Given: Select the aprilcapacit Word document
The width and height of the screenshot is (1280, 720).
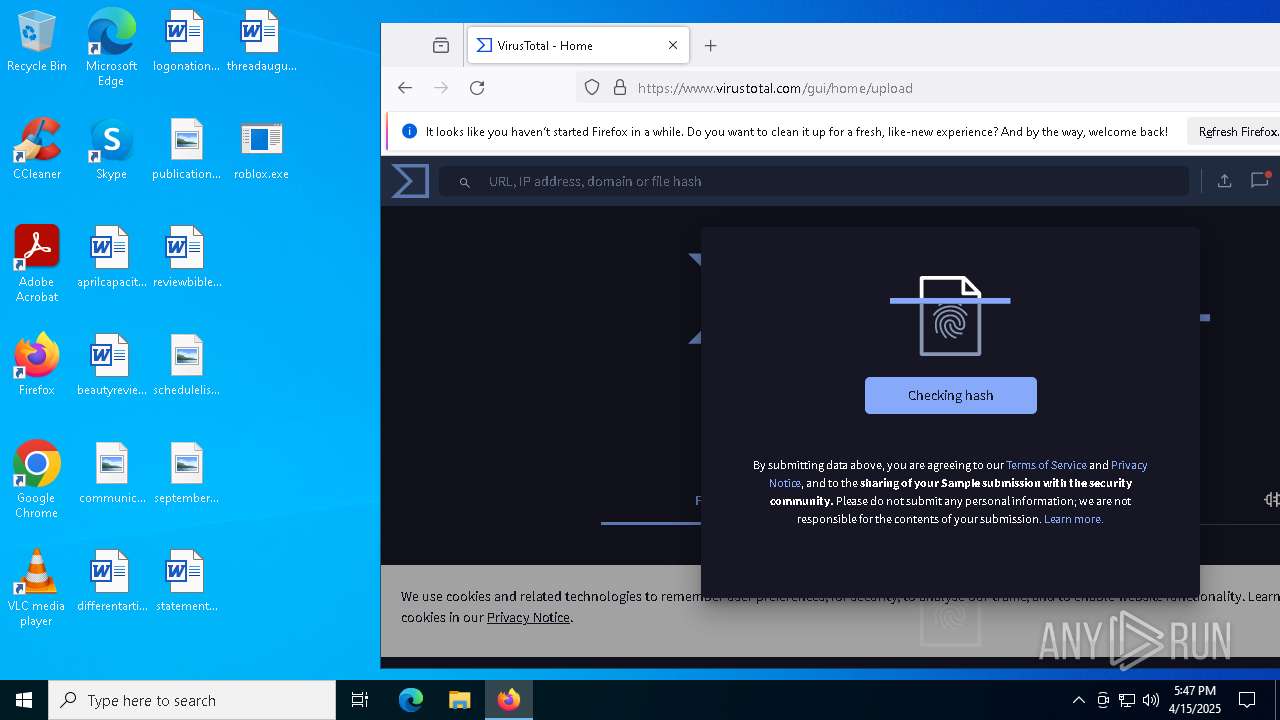Looking at the screenshot, I should click(x=111, y=257).
